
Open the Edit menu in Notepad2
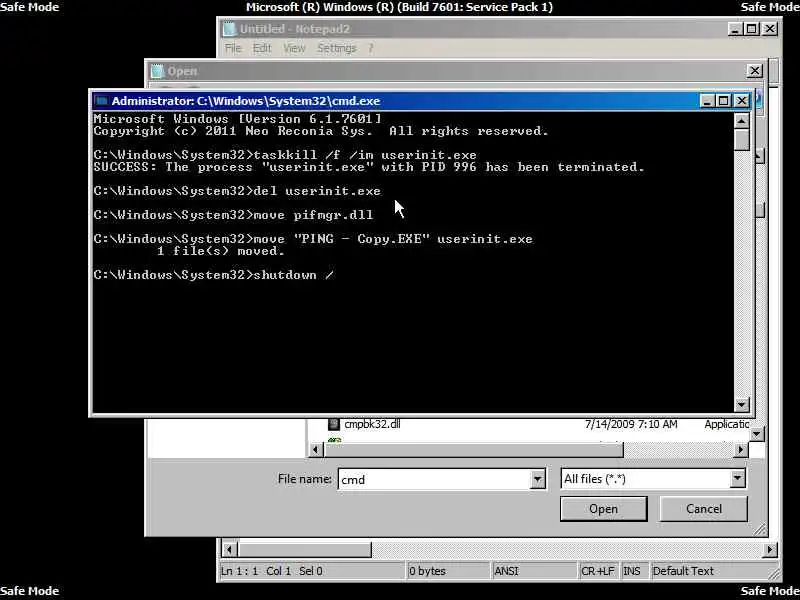(x=262, y=48)
